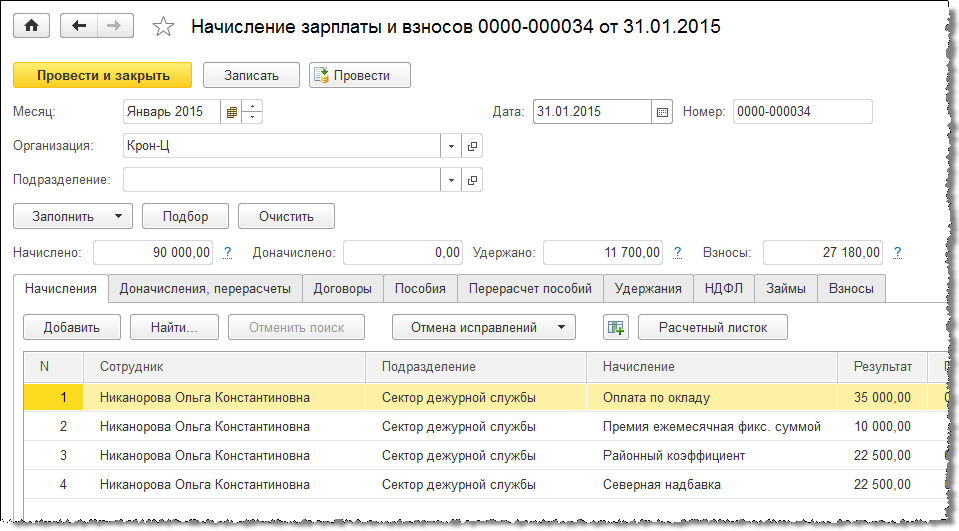
Task: Click the table settings icon near Расчетный листок
Action: pos(616,327)
